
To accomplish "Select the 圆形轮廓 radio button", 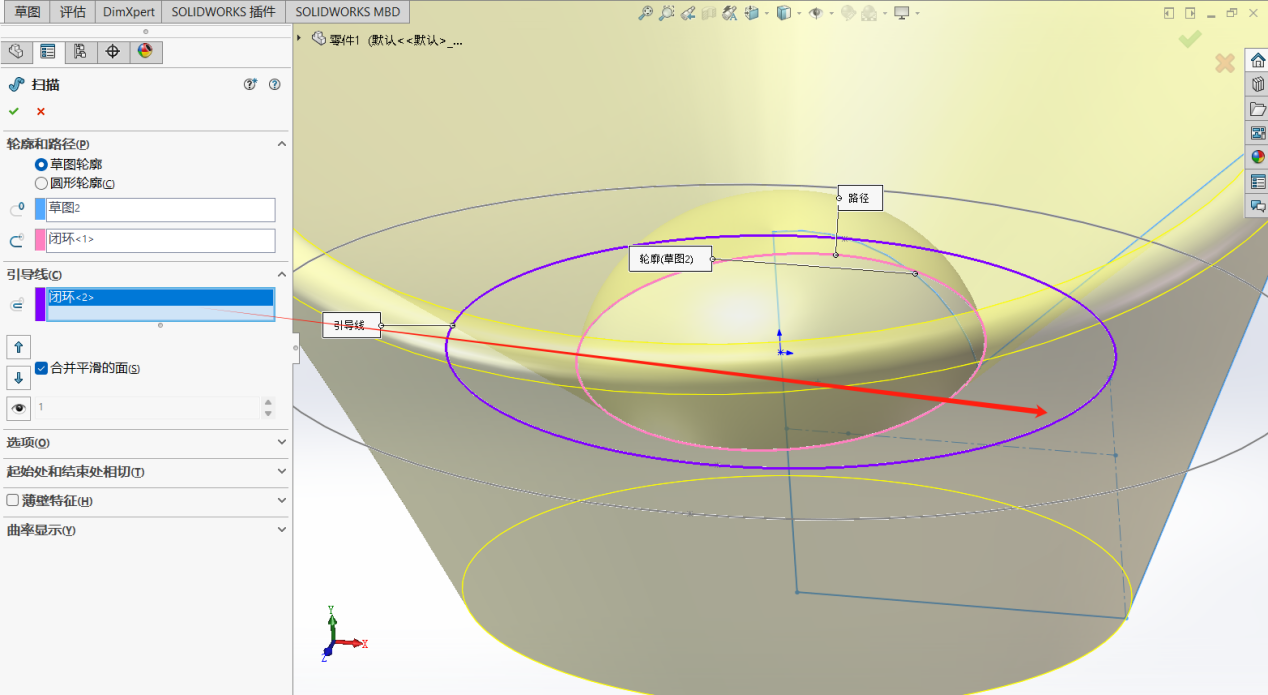I will coord(41,183).
